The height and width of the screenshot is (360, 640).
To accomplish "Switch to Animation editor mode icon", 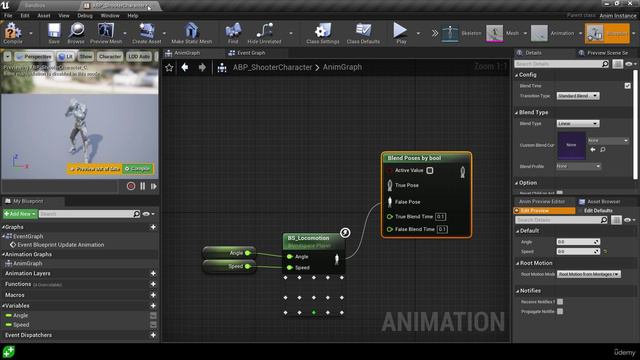I will pos(539,33).
